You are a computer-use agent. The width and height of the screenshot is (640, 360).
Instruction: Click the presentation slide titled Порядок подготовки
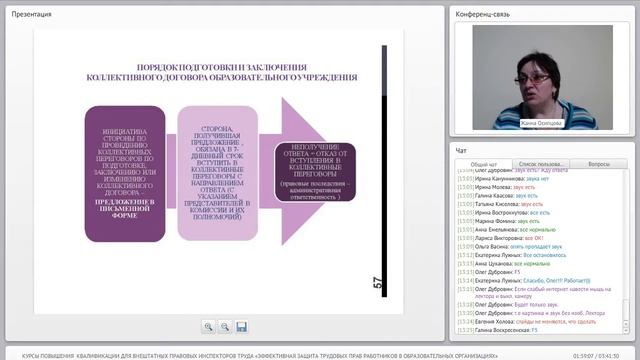[218, 171]
